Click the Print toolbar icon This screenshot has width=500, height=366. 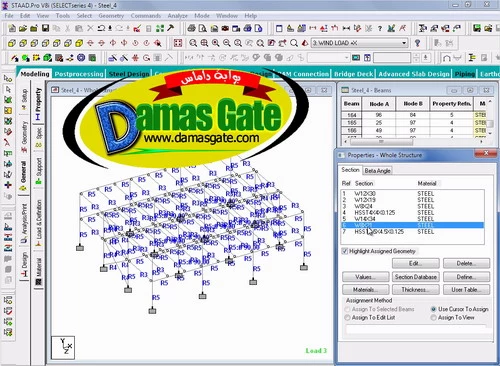(x=191, y=28)
